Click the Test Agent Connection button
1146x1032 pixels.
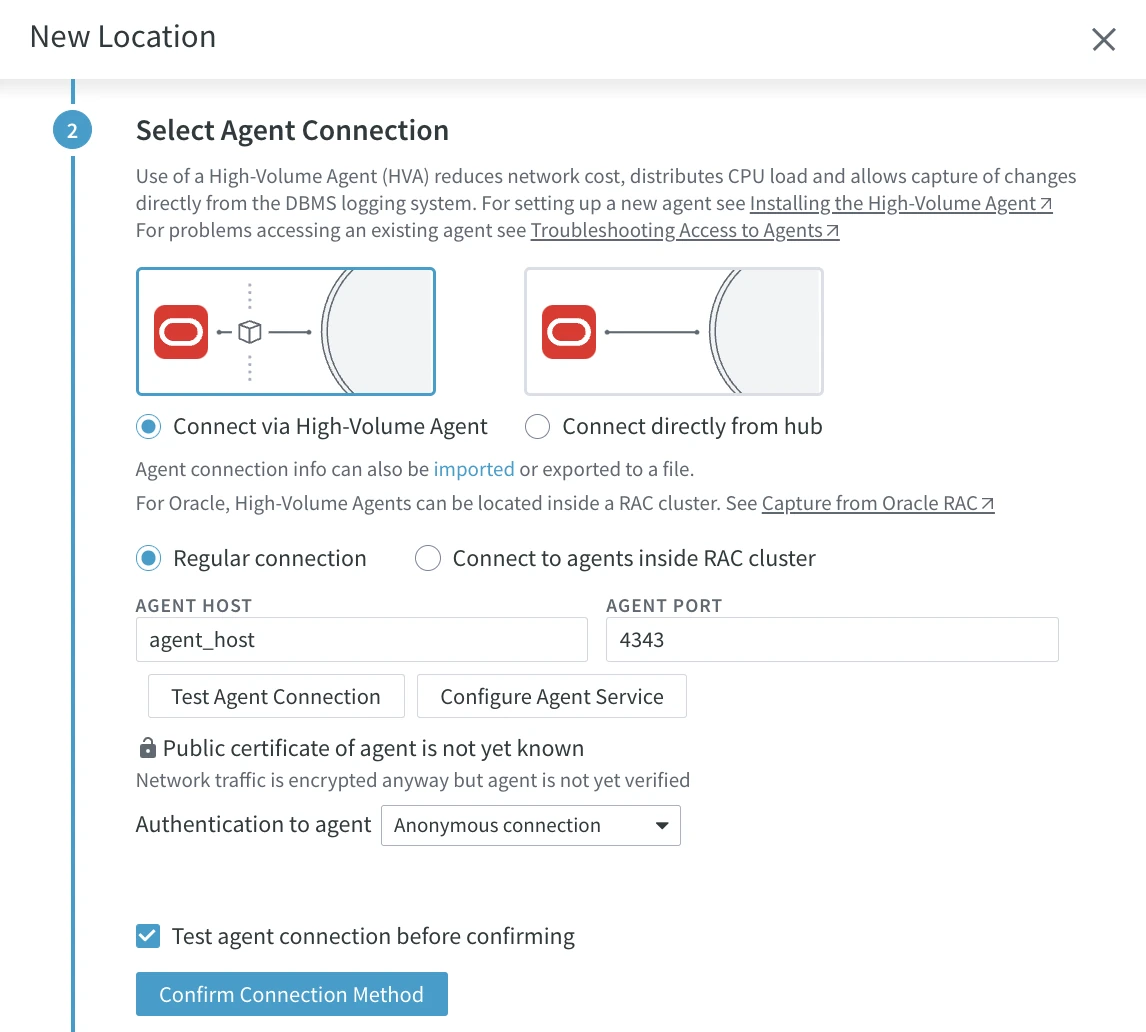click(x=276, y=696)
